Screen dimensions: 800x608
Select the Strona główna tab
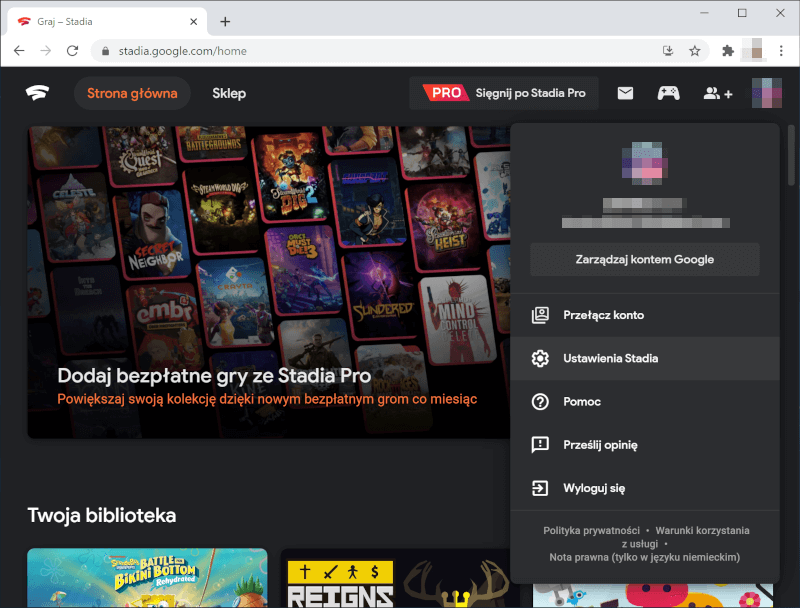coord(132,92)
